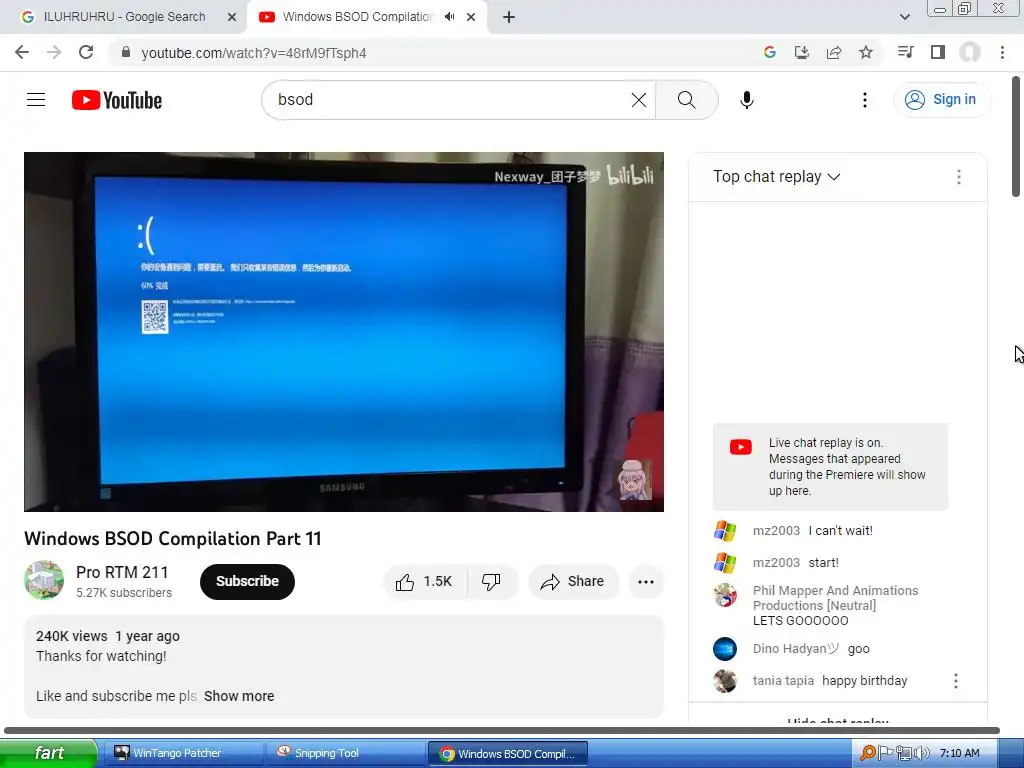Toggle Chrome side panel
This screenshot has height=768, width=1024.
click(938, 52)
